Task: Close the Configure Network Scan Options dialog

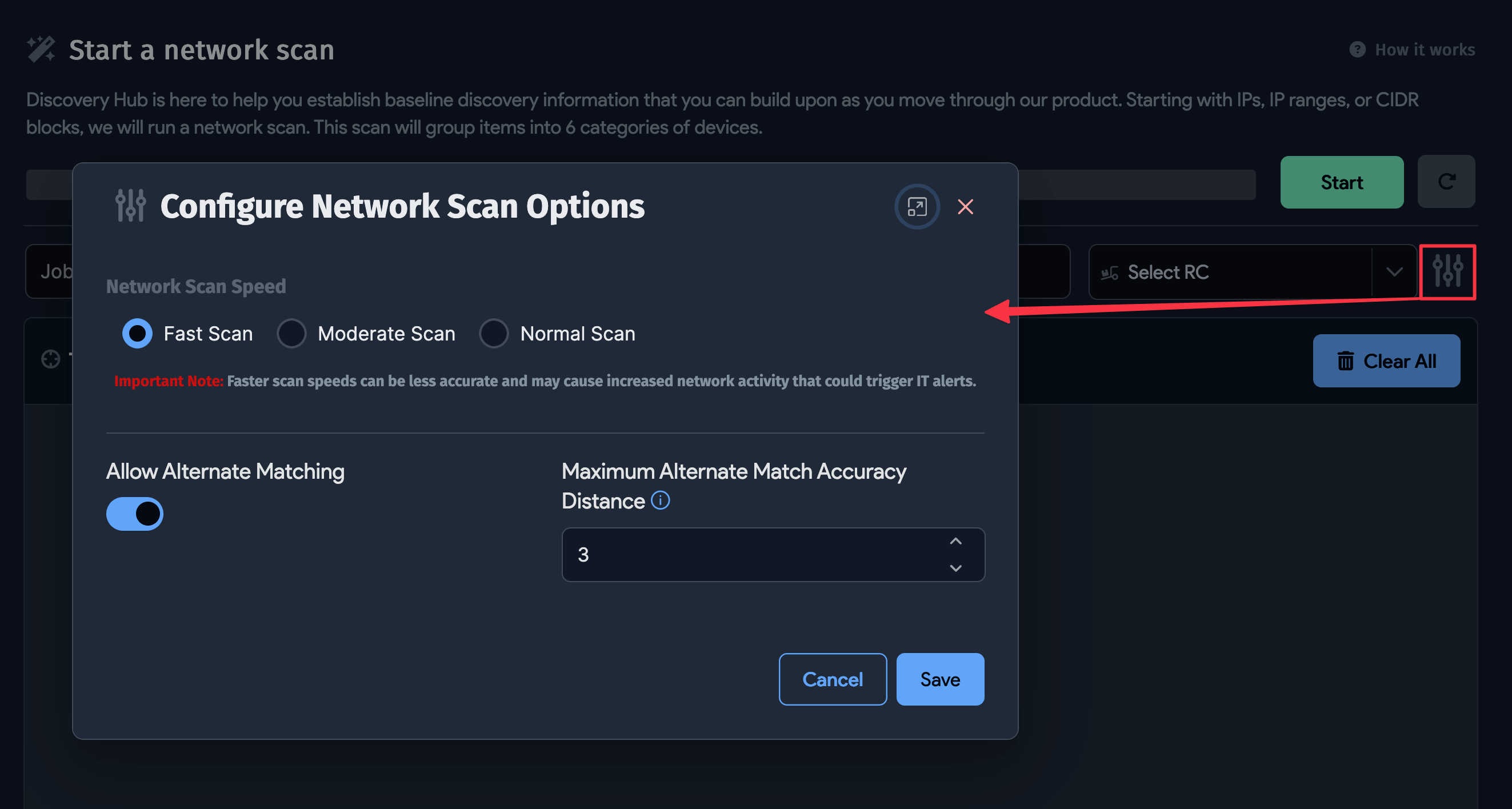Action: pyautogui.click(x=966, y=206)
